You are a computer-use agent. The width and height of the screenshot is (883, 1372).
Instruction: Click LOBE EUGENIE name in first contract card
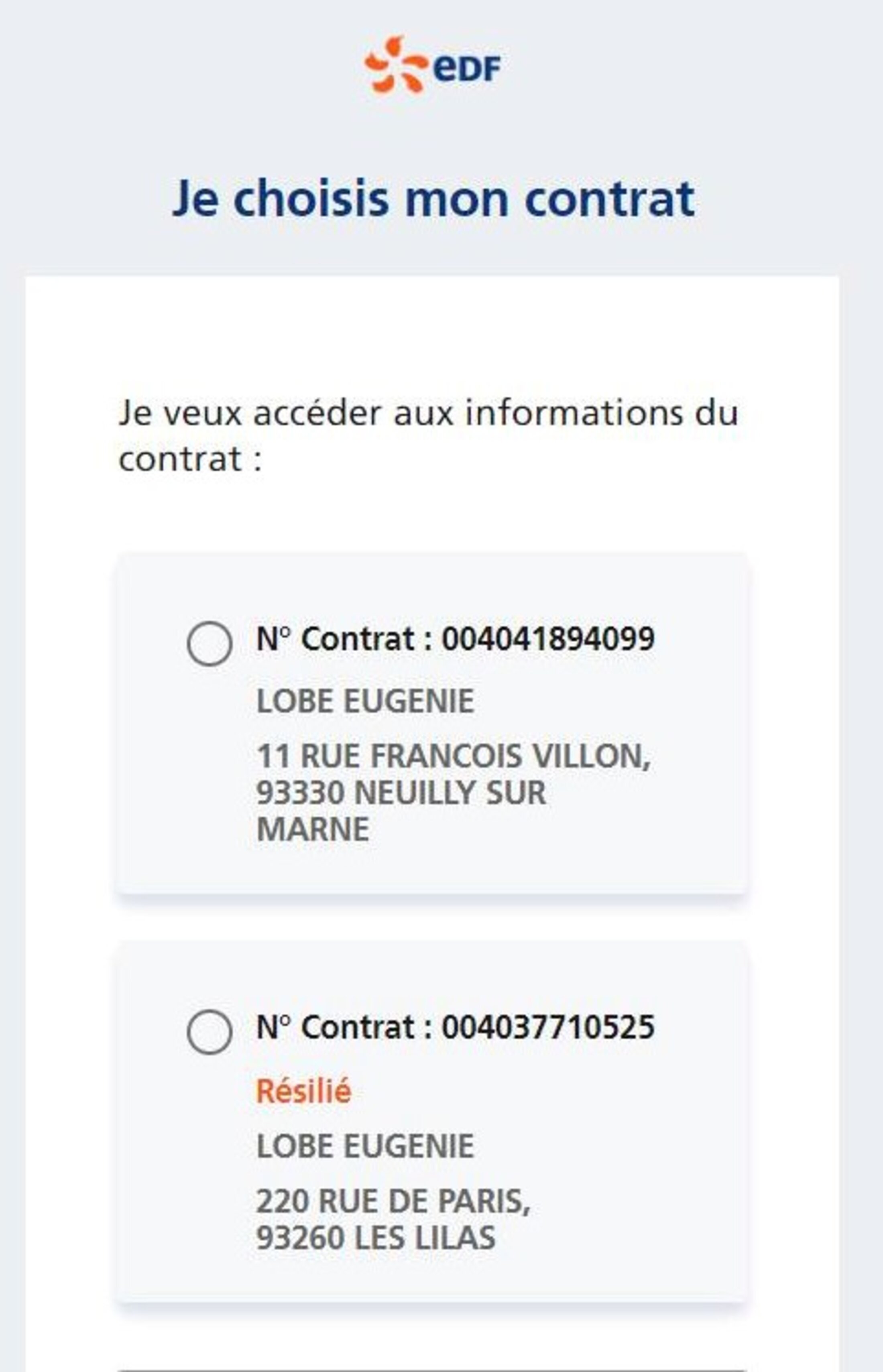coord(365,701)
